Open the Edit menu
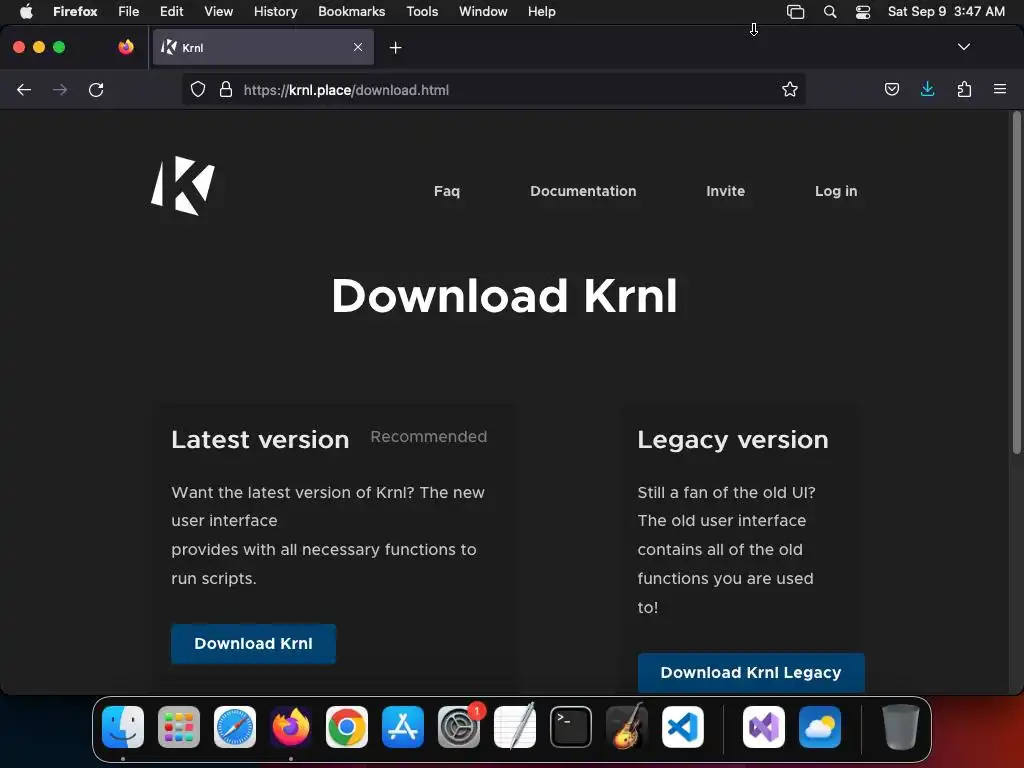The width and height of the screenshot is (1024, 768). click(x=172, y=11)
